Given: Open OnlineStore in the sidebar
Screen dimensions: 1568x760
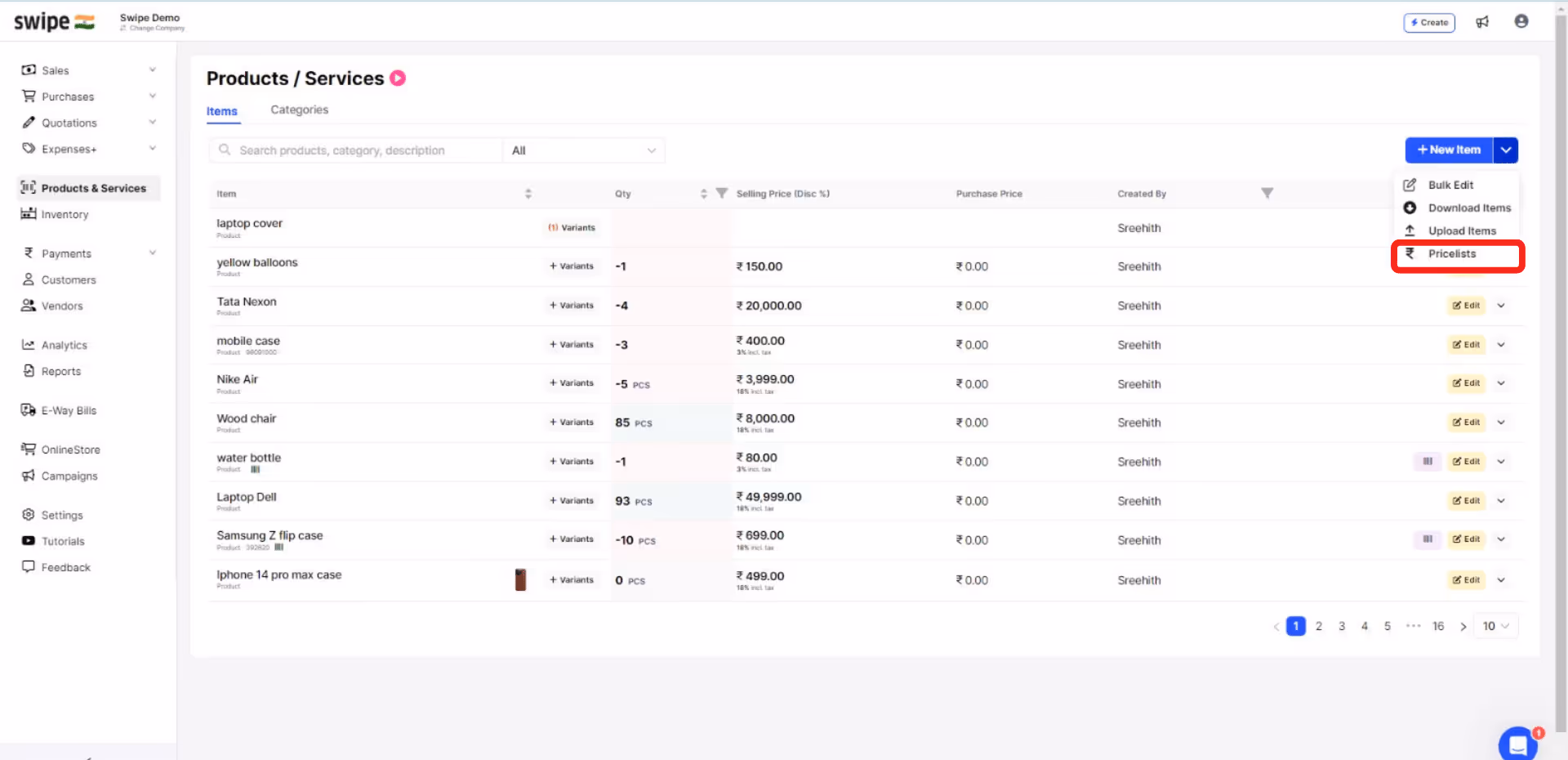Looking at the screenshot, I should pos(70,449).
